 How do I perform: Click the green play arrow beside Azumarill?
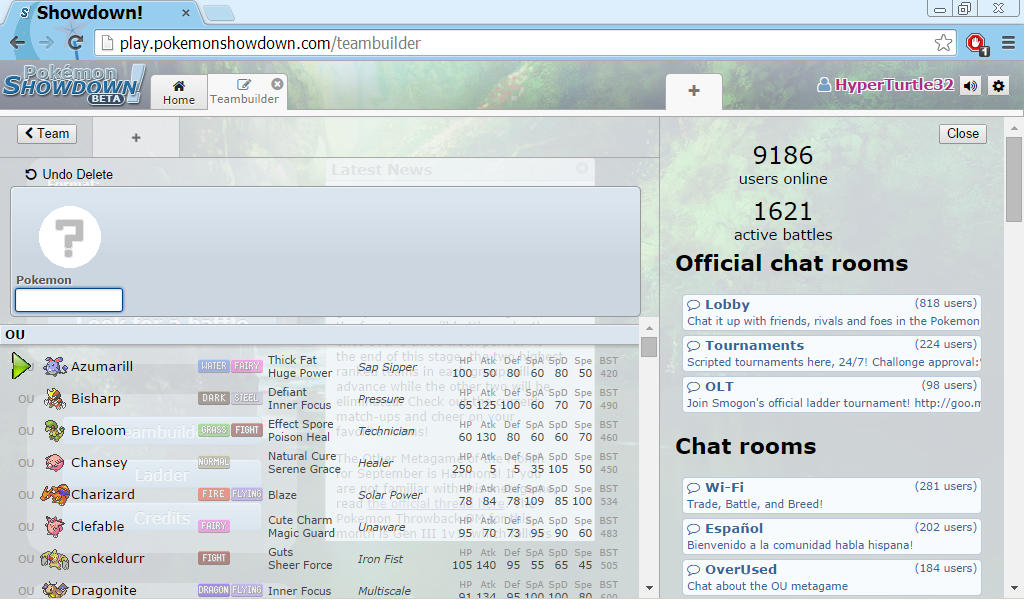click(x=21, y=366)
